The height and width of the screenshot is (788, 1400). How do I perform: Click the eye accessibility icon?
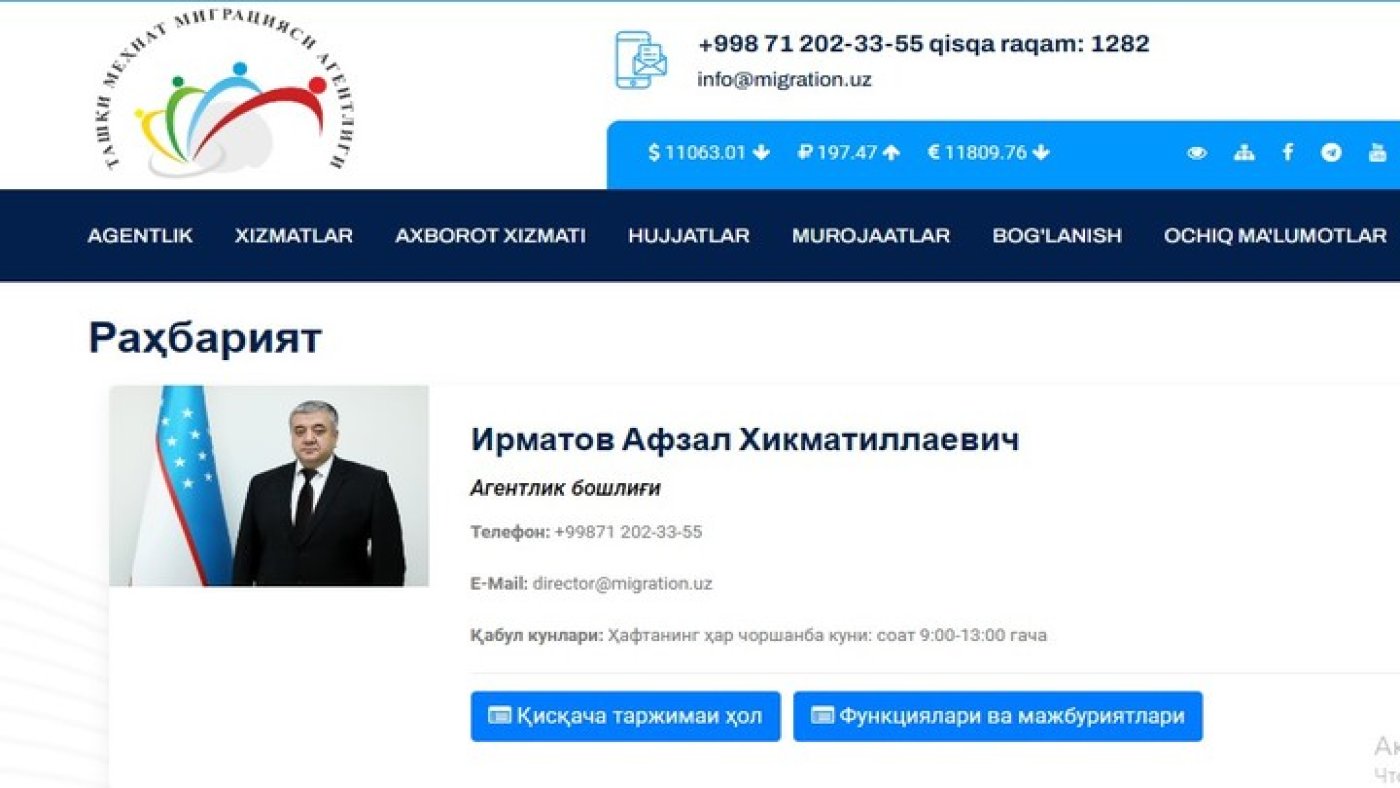[1196, 153]
